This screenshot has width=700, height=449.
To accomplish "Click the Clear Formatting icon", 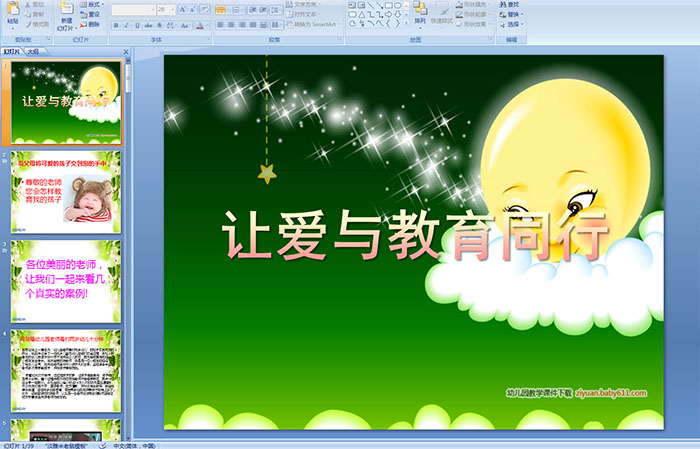I will pos(205,10).
